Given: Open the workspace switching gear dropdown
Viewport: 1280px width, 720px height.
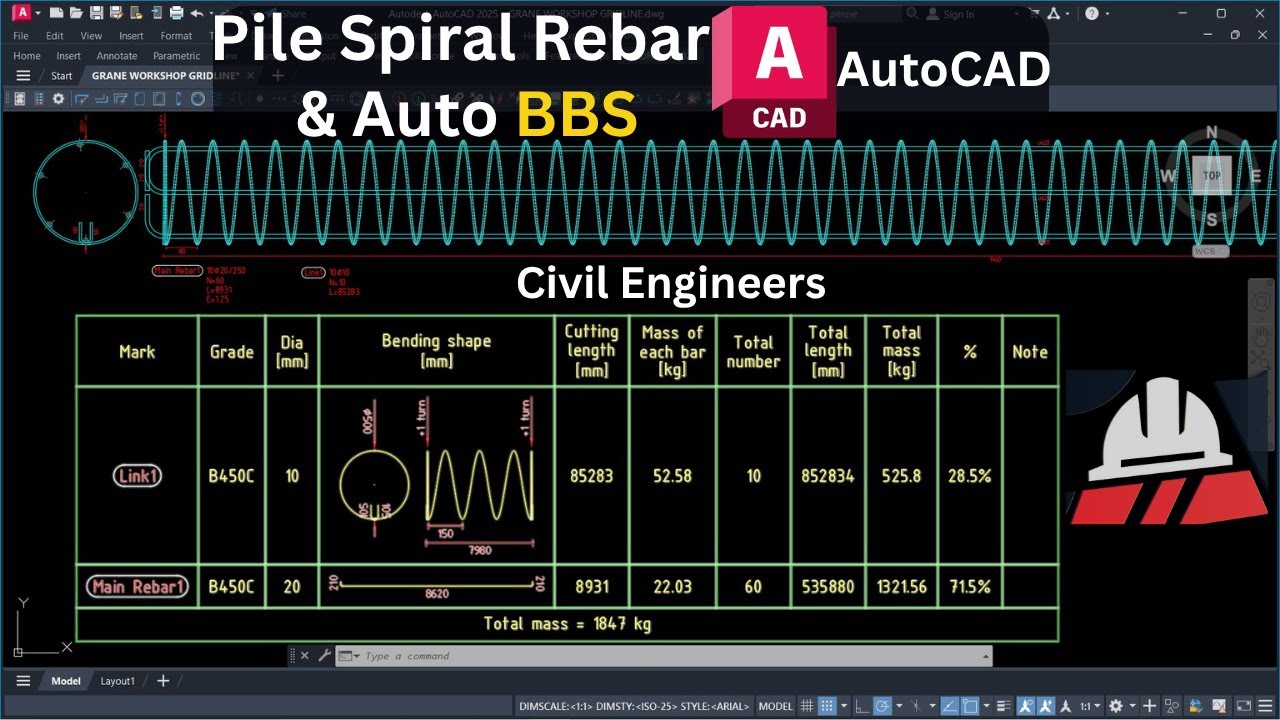Looking at the screenshot, I should tap(1132, 706).
